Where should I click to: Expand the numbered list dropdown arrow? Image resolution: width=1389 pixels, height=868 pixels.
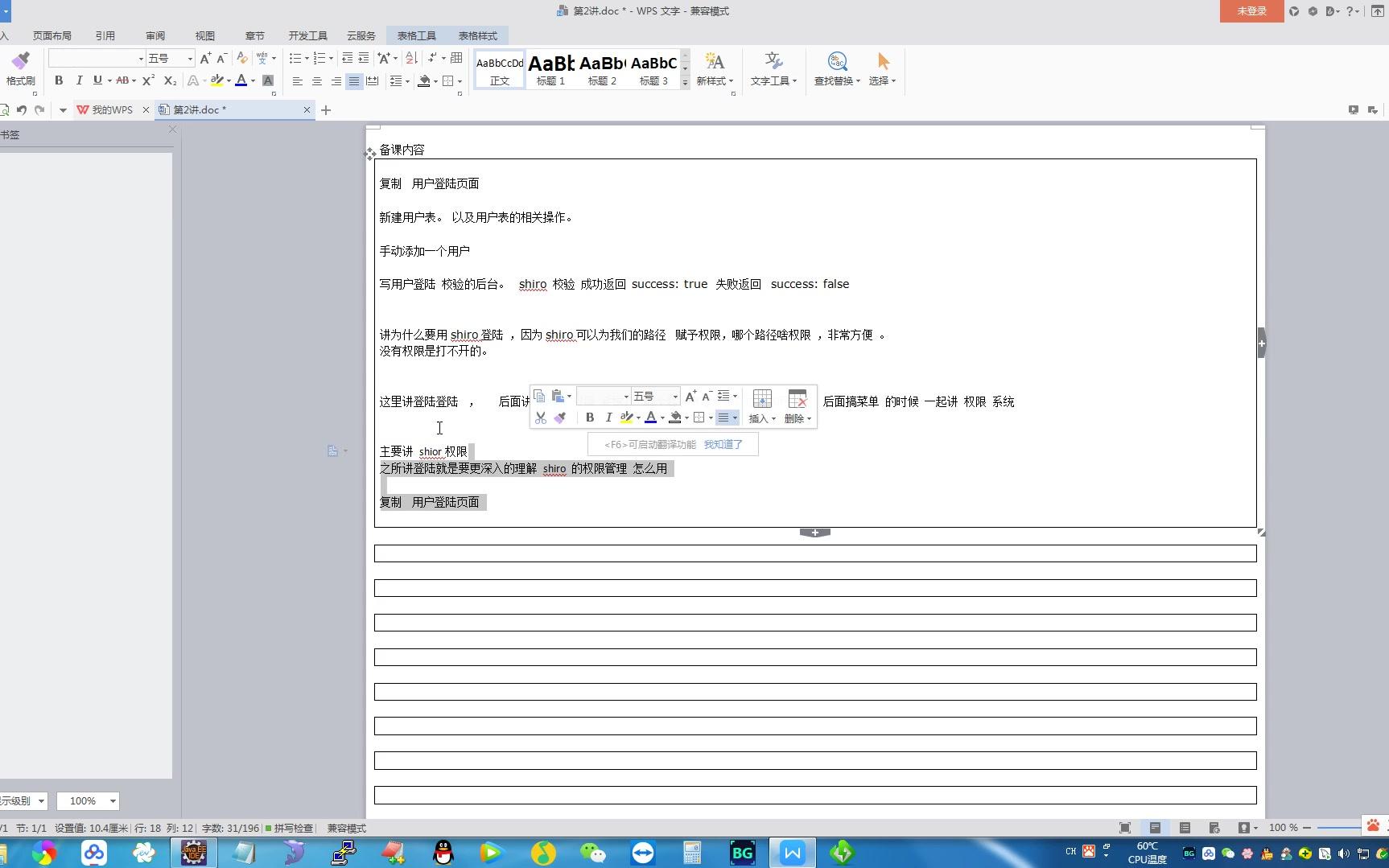pos(331,59)
